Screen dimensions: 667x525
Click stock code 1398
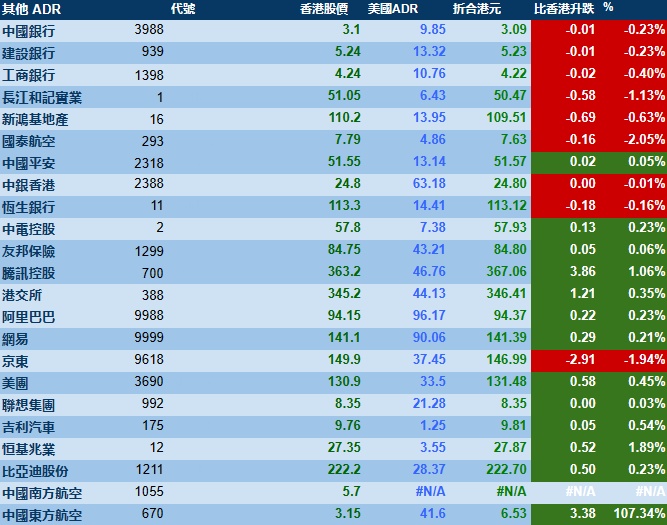coord(149,75)
